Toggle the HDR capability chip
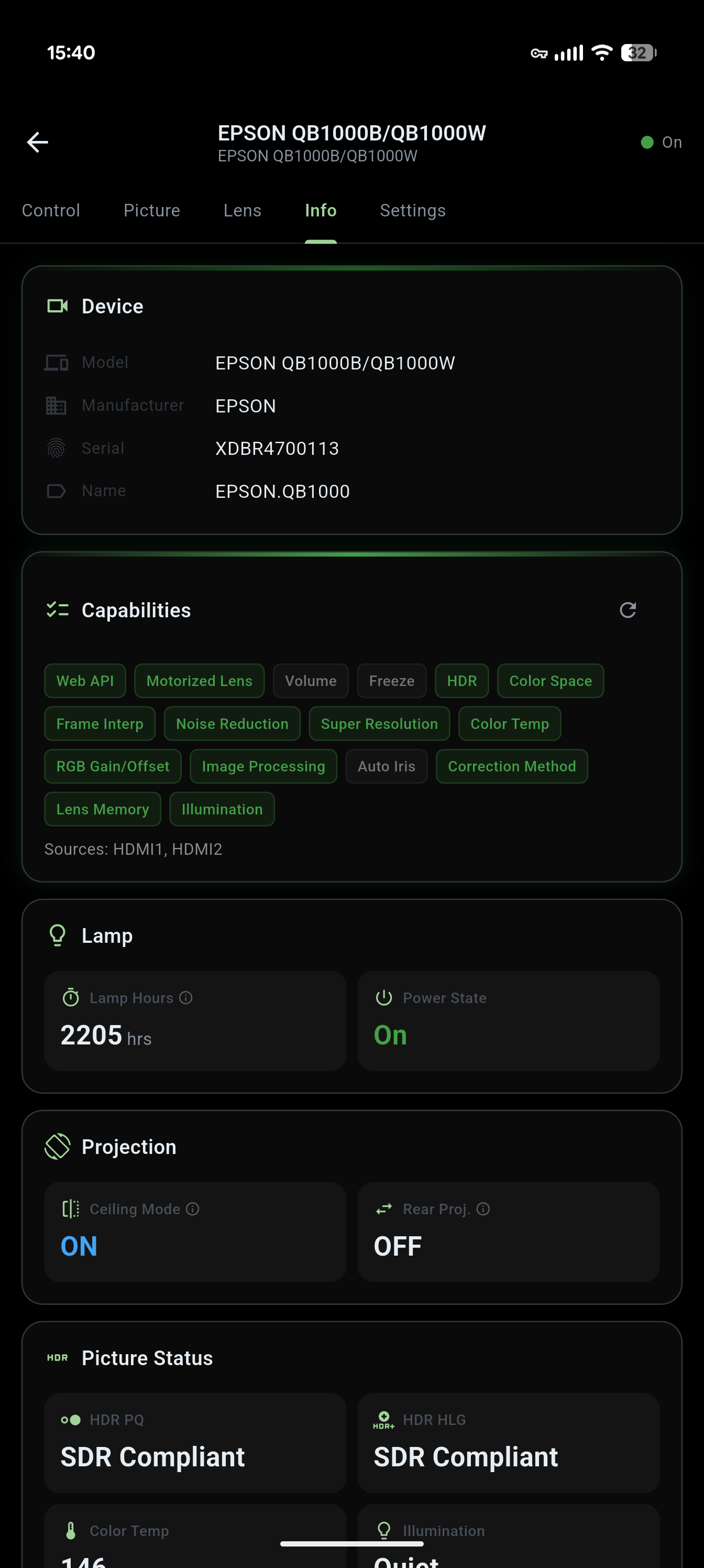Image resolution: width=704 pixels, height=1568 pixels. [x=461, y=681]
